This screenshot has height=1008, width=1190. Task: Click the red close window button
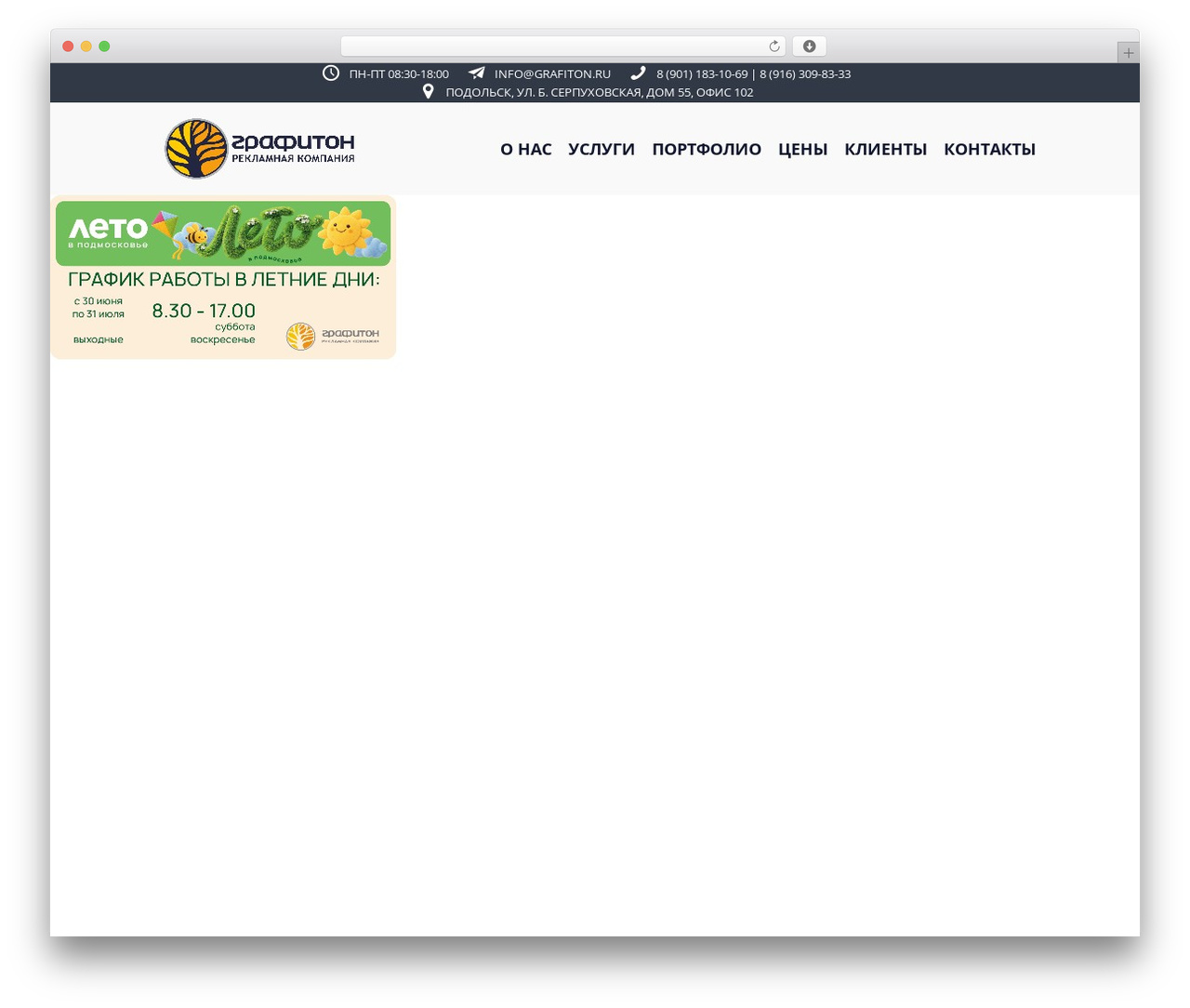(x=68, y=46)
